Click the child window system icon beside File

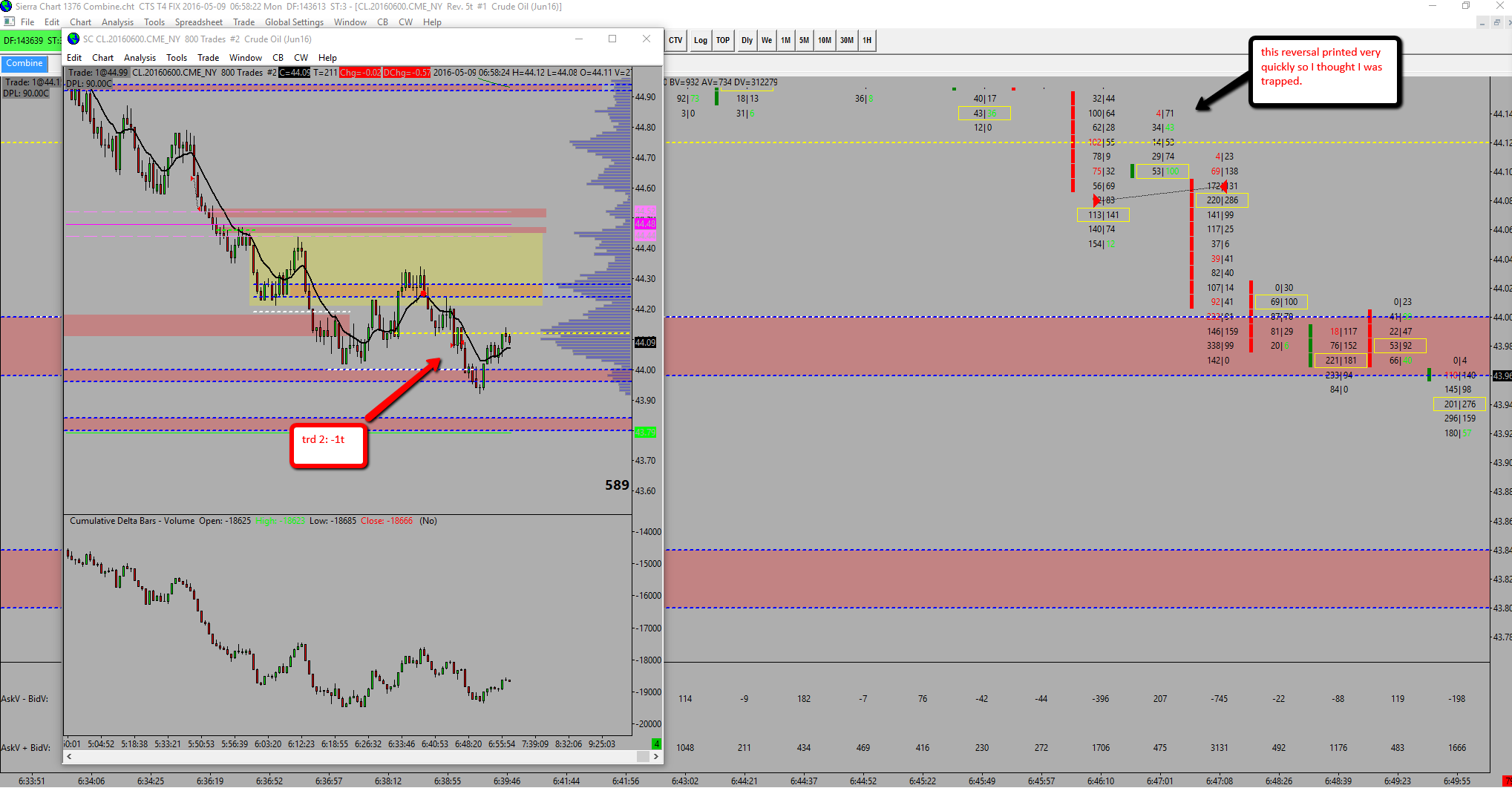point(9,22)
